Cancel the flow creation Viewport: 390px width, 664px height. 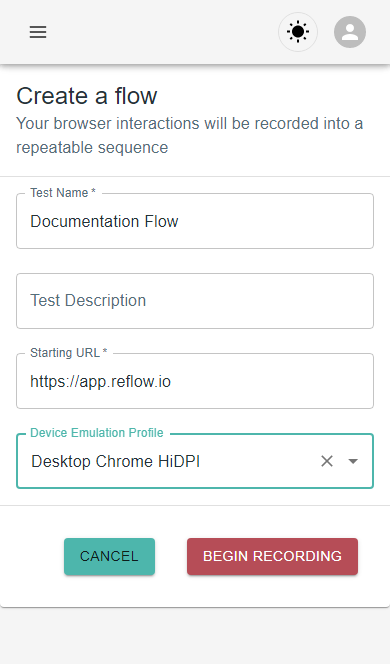pos(109,556)
